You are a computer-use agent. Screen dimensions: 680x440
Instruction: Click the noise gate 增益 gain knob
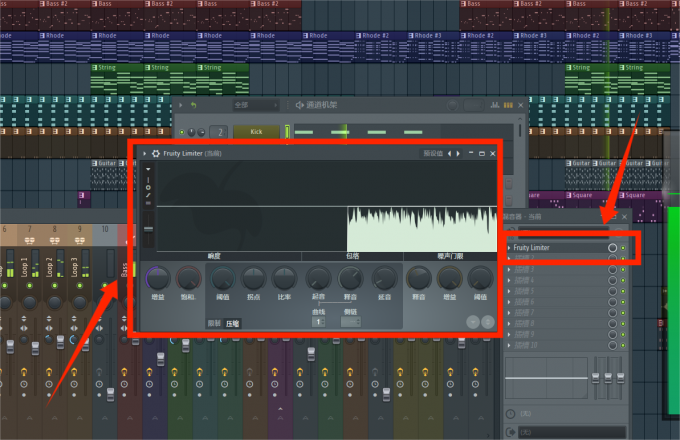449,278
